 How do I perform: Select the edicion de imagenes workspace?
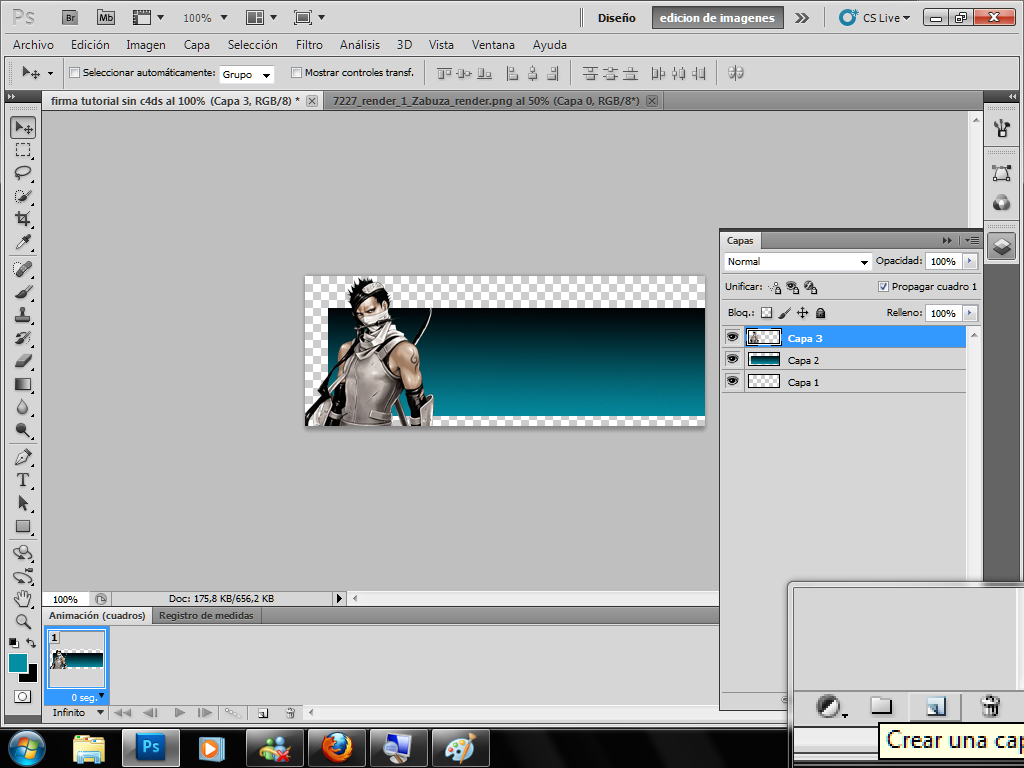[x=717, y=18]
